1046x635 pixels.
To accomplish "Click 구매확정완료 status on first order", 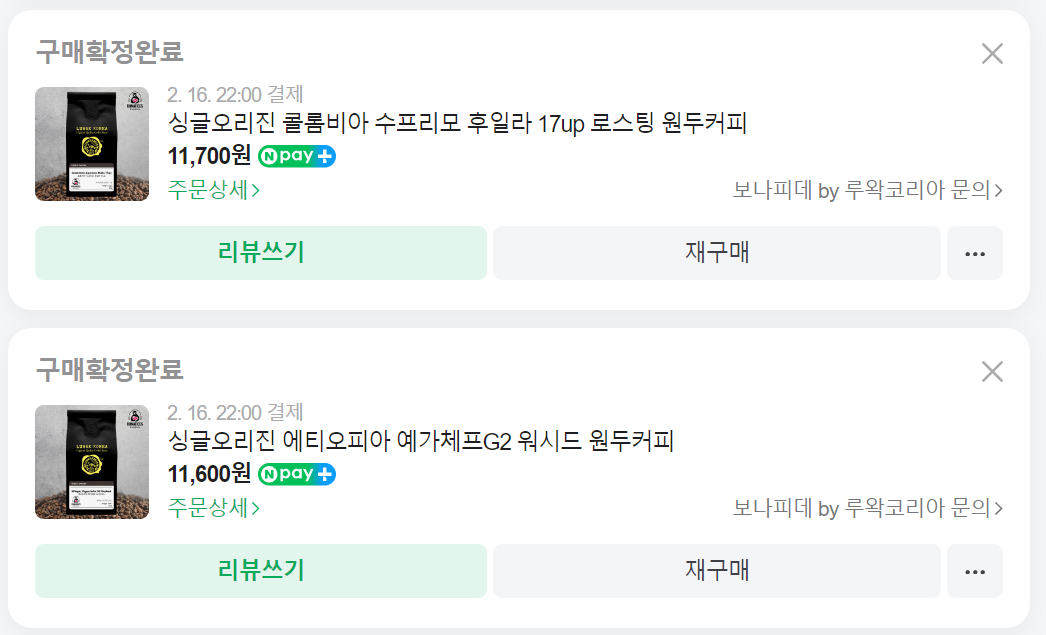I will click(x=109, y=52).
